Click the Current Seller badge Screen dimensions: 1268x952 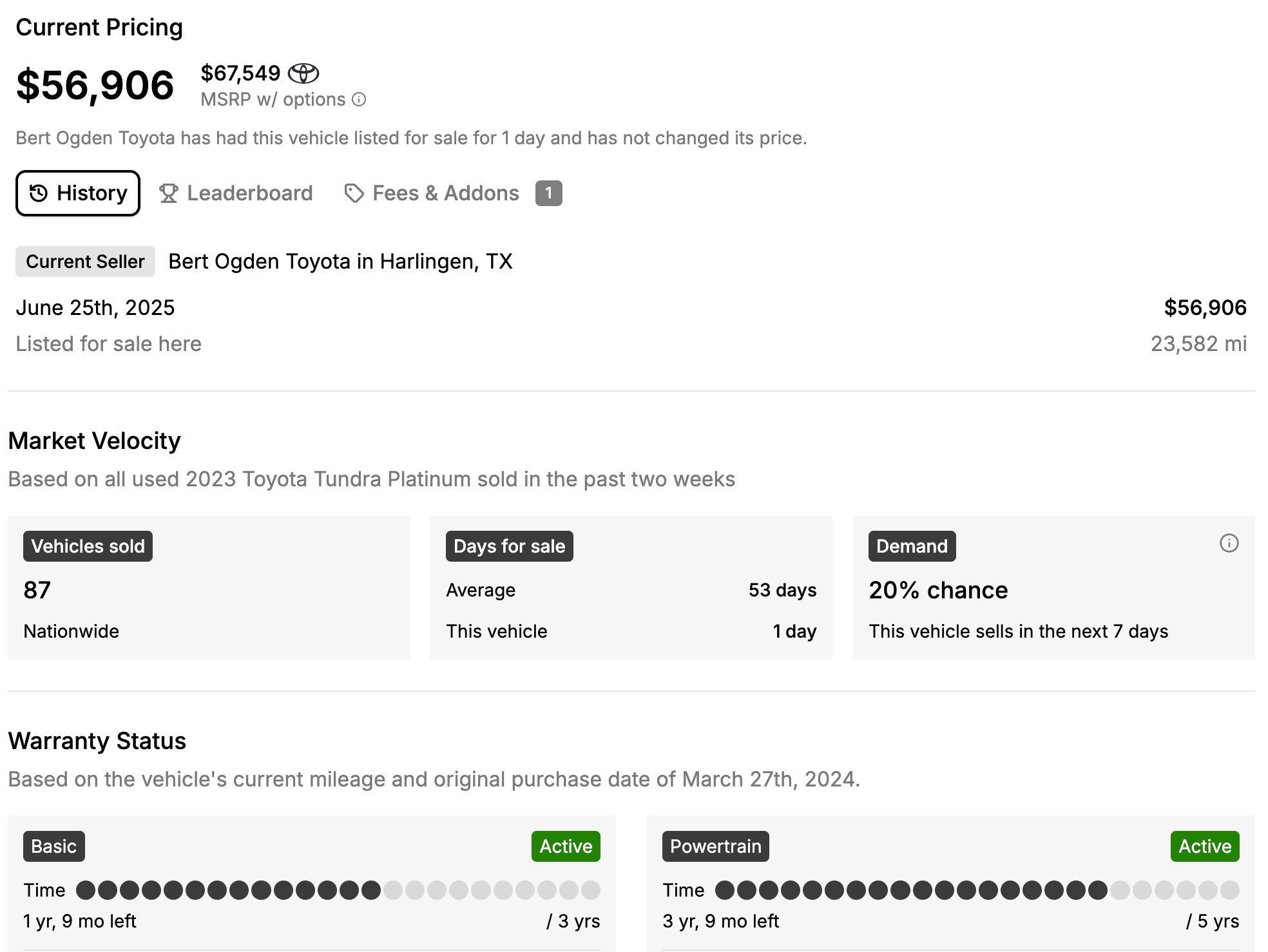[85, 262]
